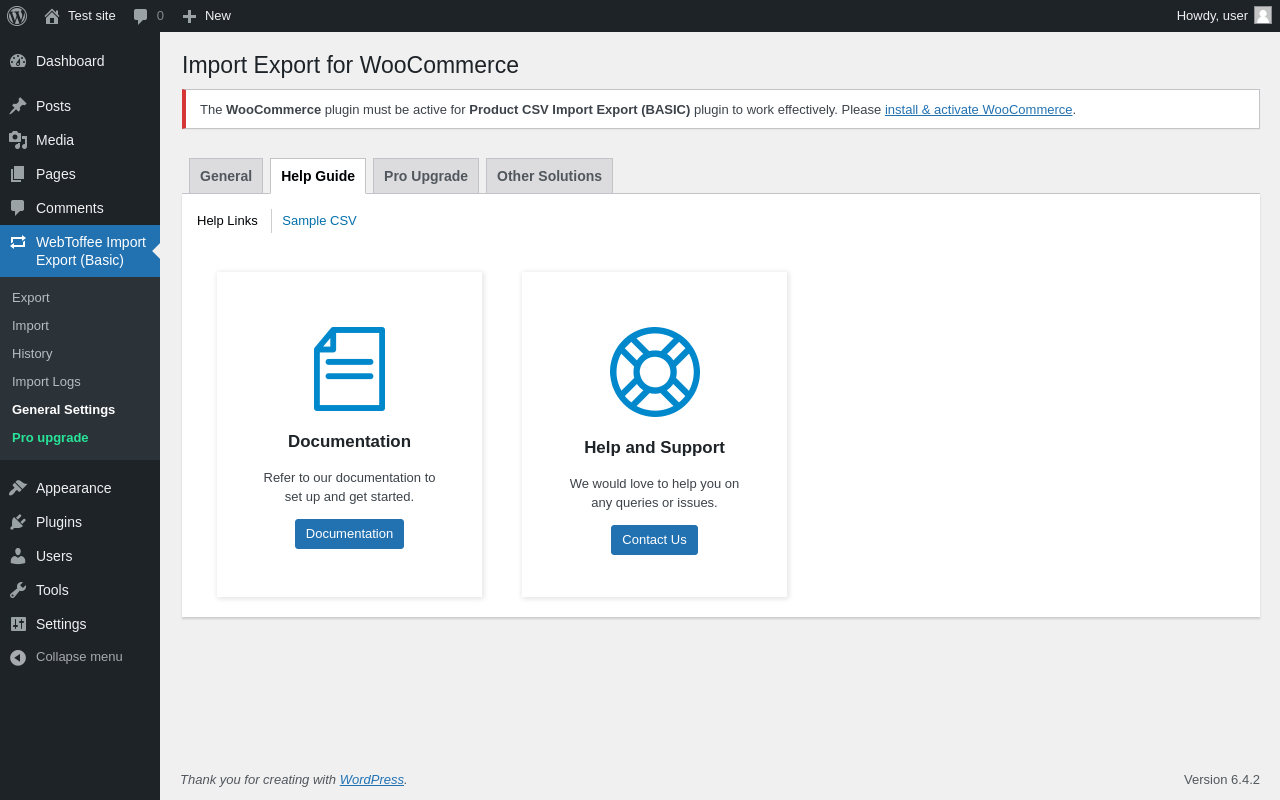Viewport: 1280px width, 800px height.
Task: Click the Help and Support lifebuoy icon
Action: click(655, 372)
